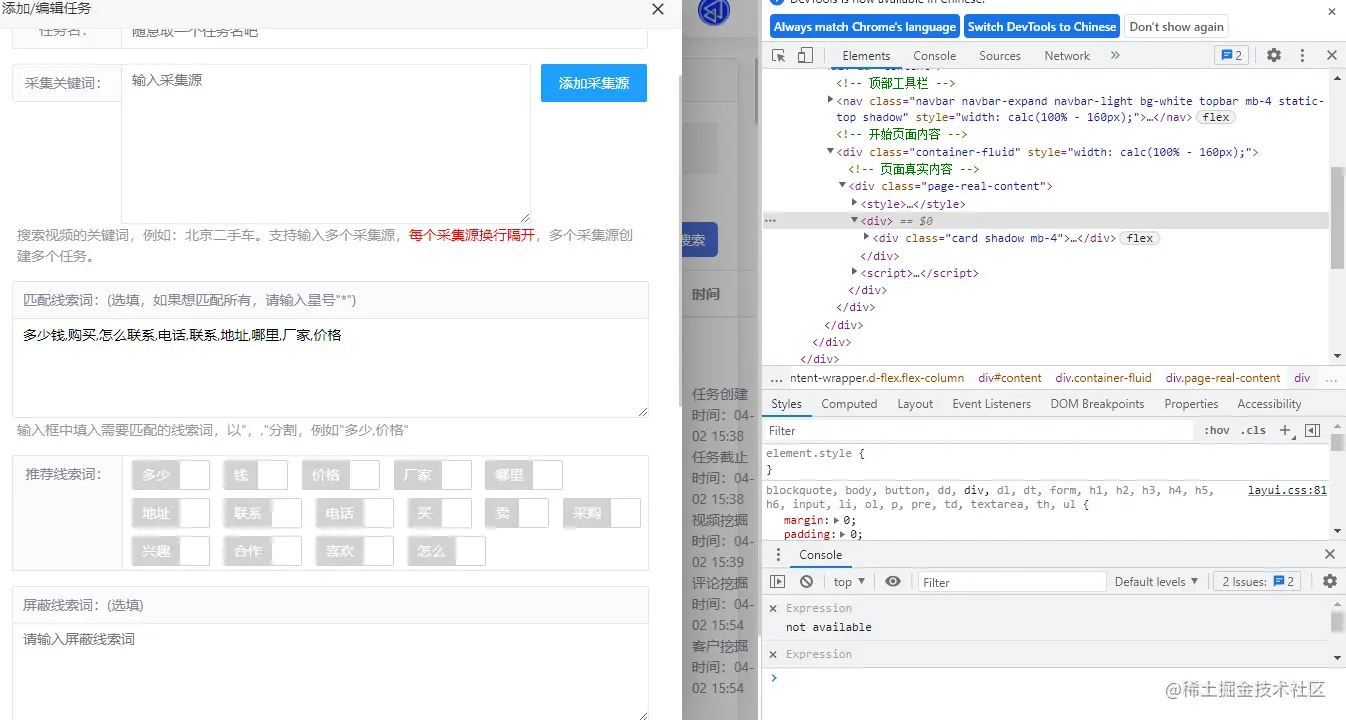The width and height of the screenshot is (1346, 720).
Task: Toggle the 电话 recommended keyword switch
Action: 355,513
